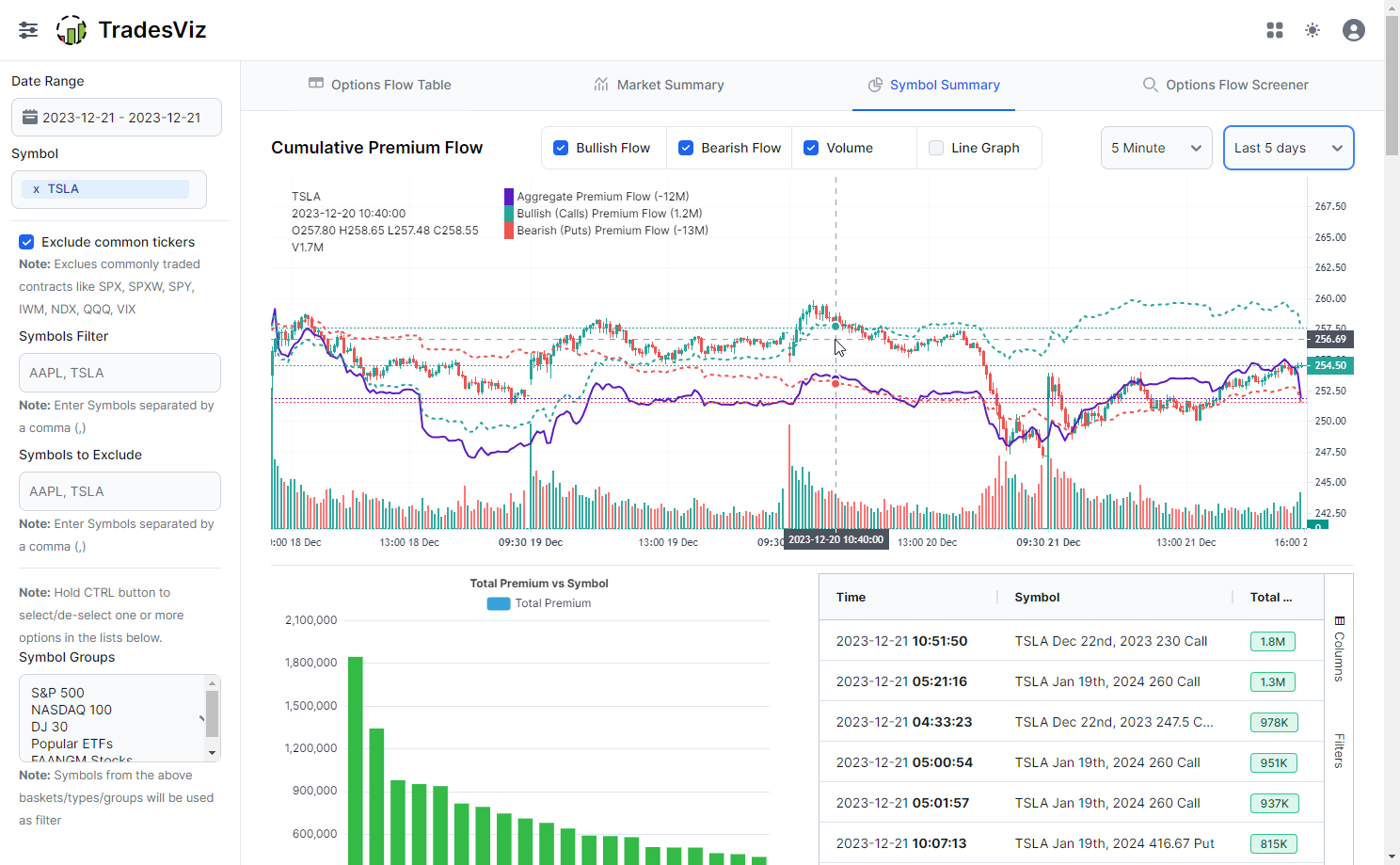
Task: Click the tallest green bar in premium chart
Action: click(356, 761)
